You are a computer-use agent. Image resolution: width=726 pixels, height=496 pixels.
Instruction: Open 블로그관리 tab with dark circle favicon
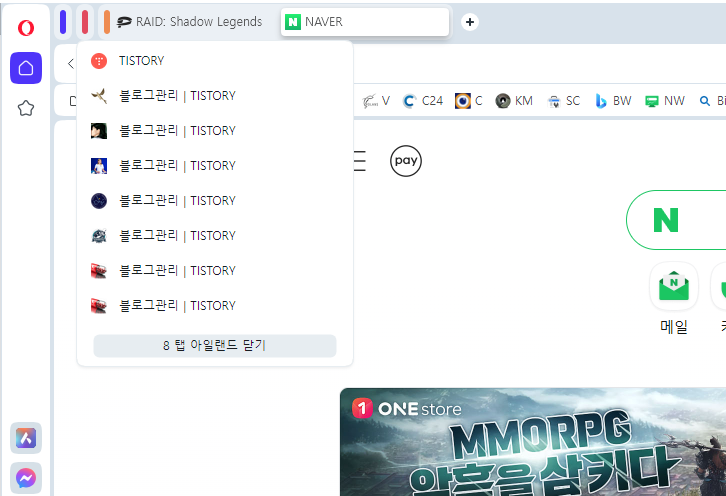click(215, 201)
